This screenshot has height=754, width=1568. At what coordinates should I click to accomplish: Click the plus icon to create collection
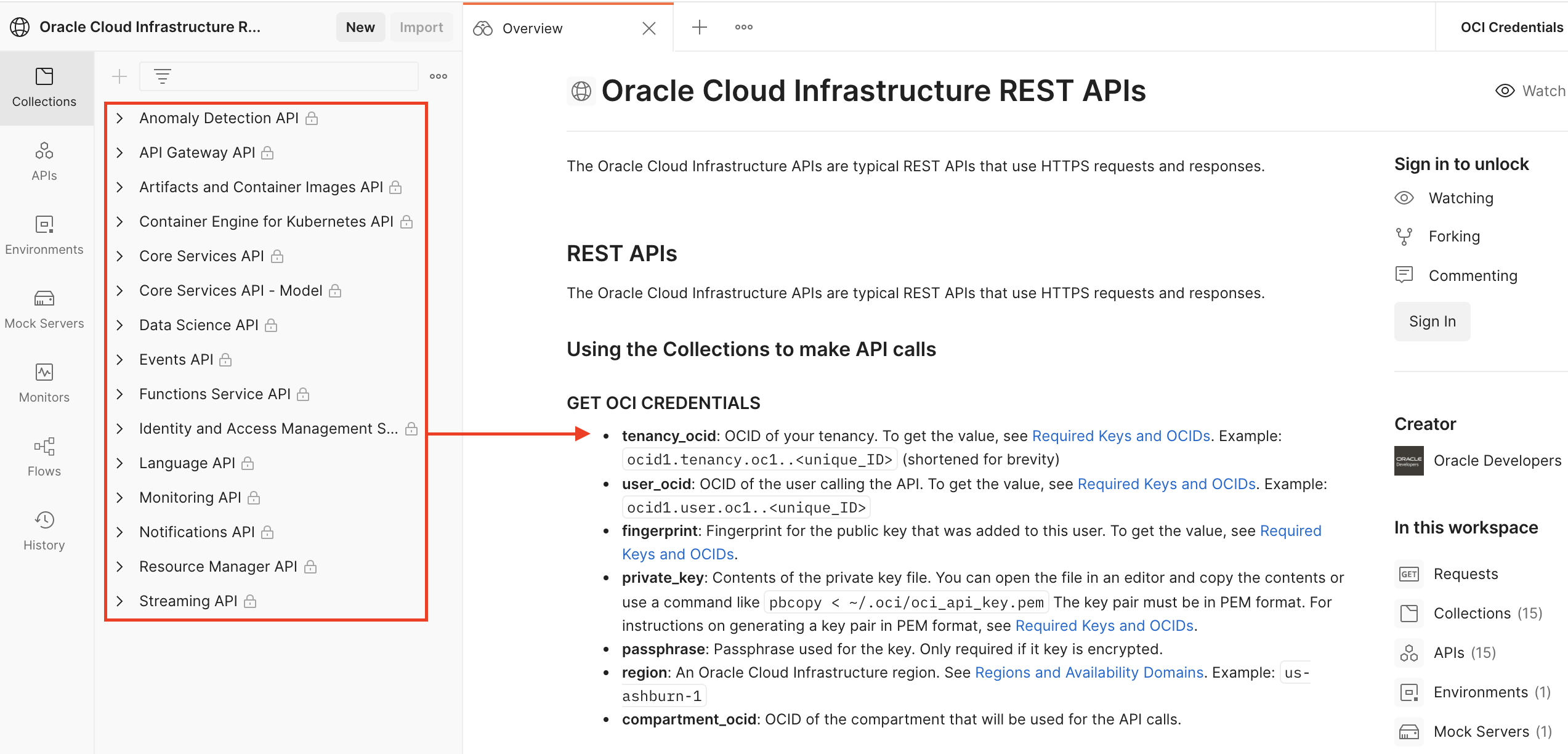(119, 76)
